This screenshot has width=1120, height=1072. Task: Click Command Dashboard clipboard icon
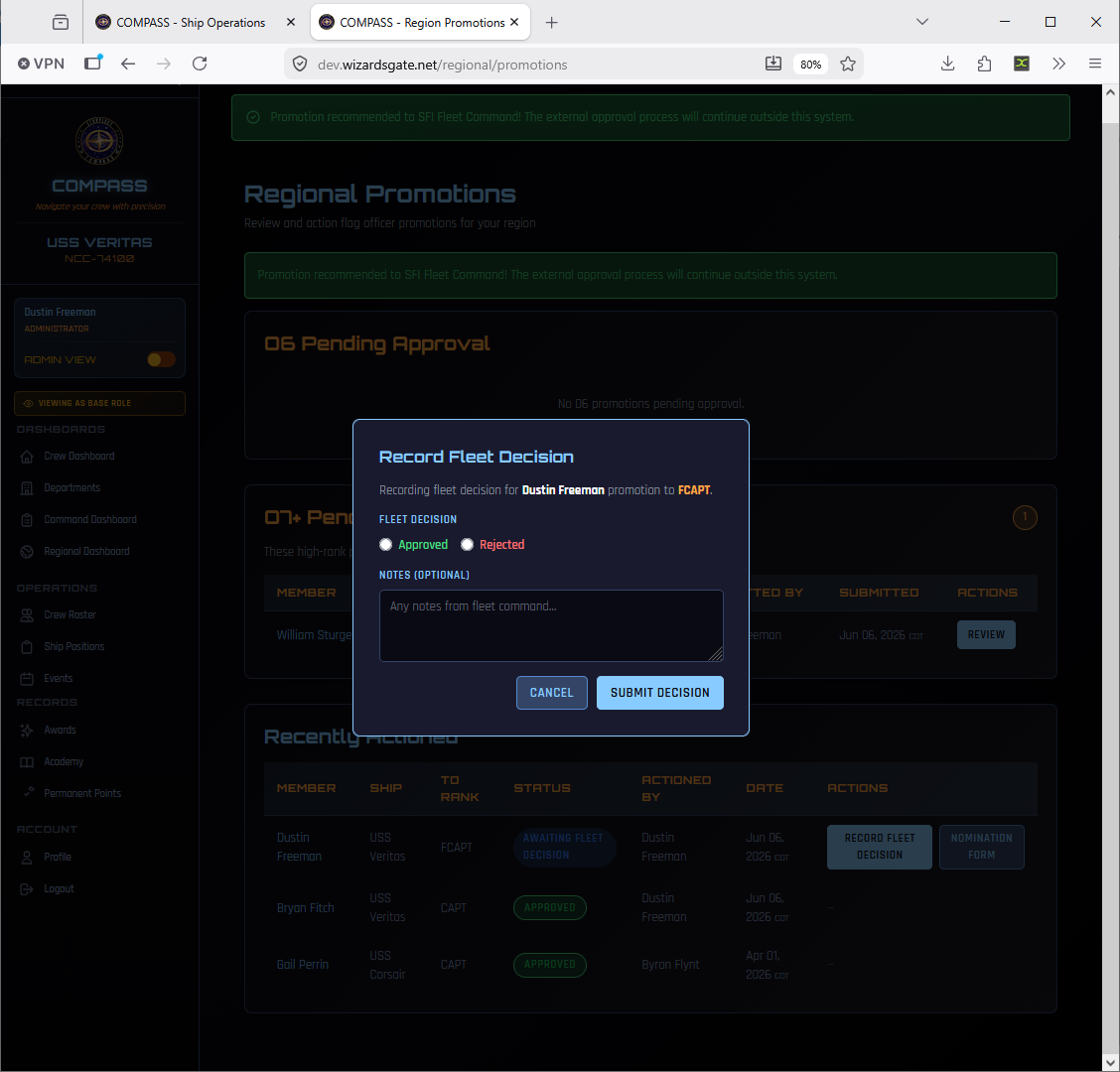[27, 520]
